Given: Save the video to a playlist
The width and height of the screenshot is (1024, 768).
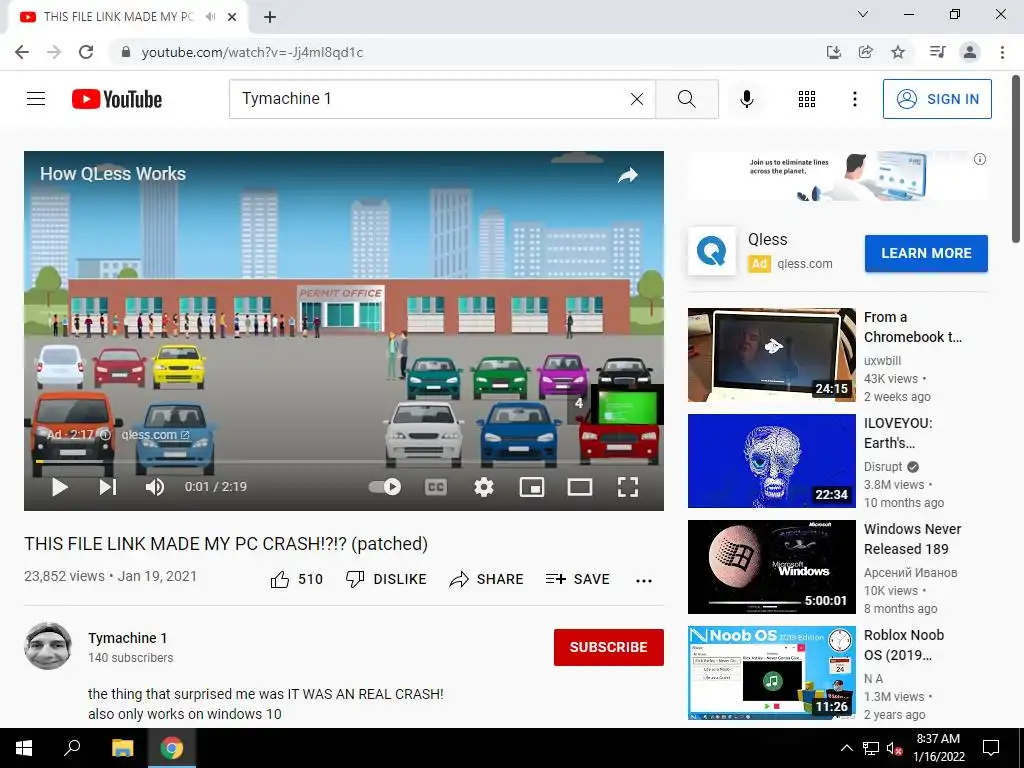Looking at the screenshot, I should point(578,579).
